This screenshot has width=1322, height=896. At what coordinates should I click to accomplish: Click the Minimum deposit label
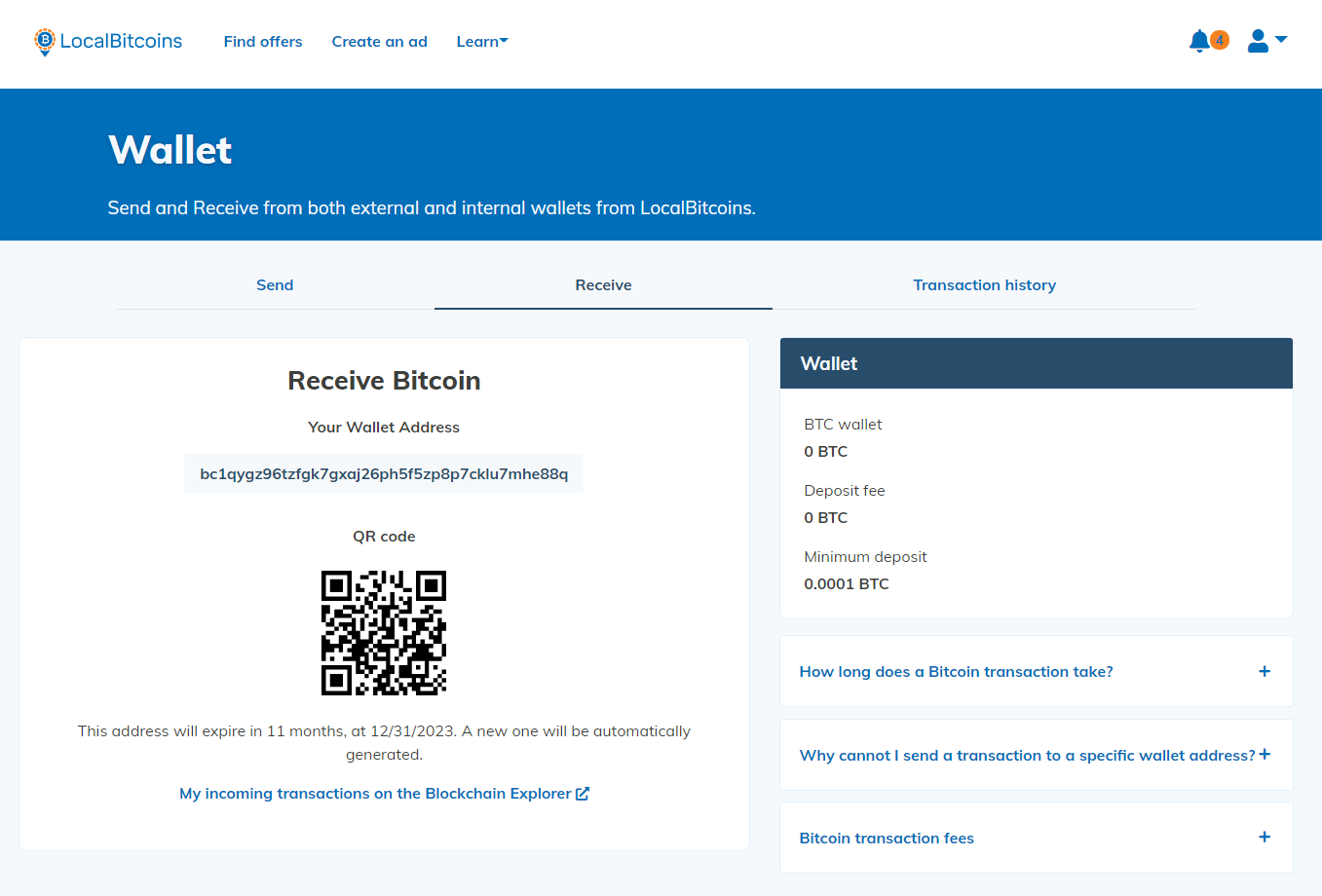pyautogui.click(x=865, y=557)
